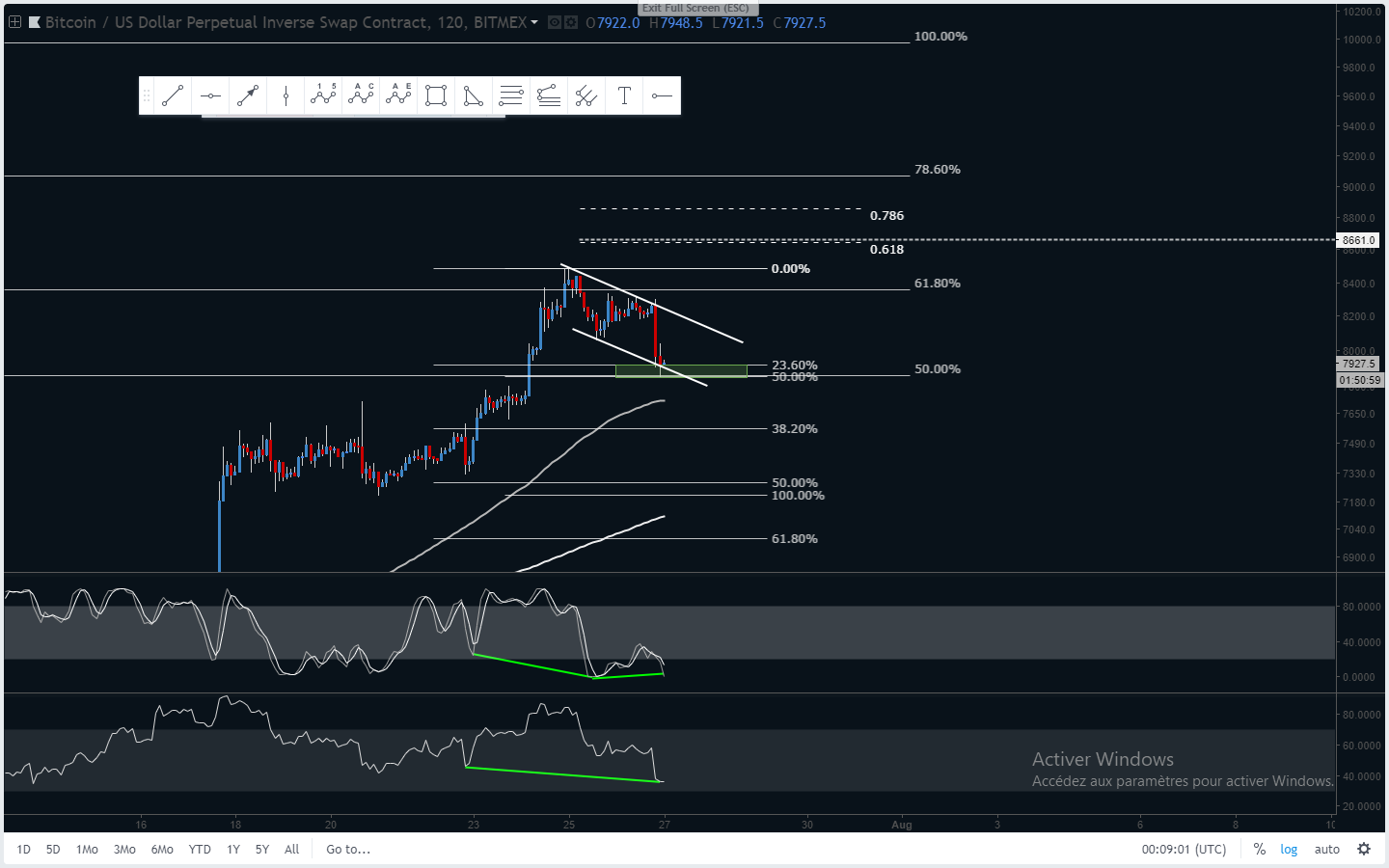Toggle auto scale for the chart
The height and width of the screenshot is (868, 1389).
tap(1326, 850)
